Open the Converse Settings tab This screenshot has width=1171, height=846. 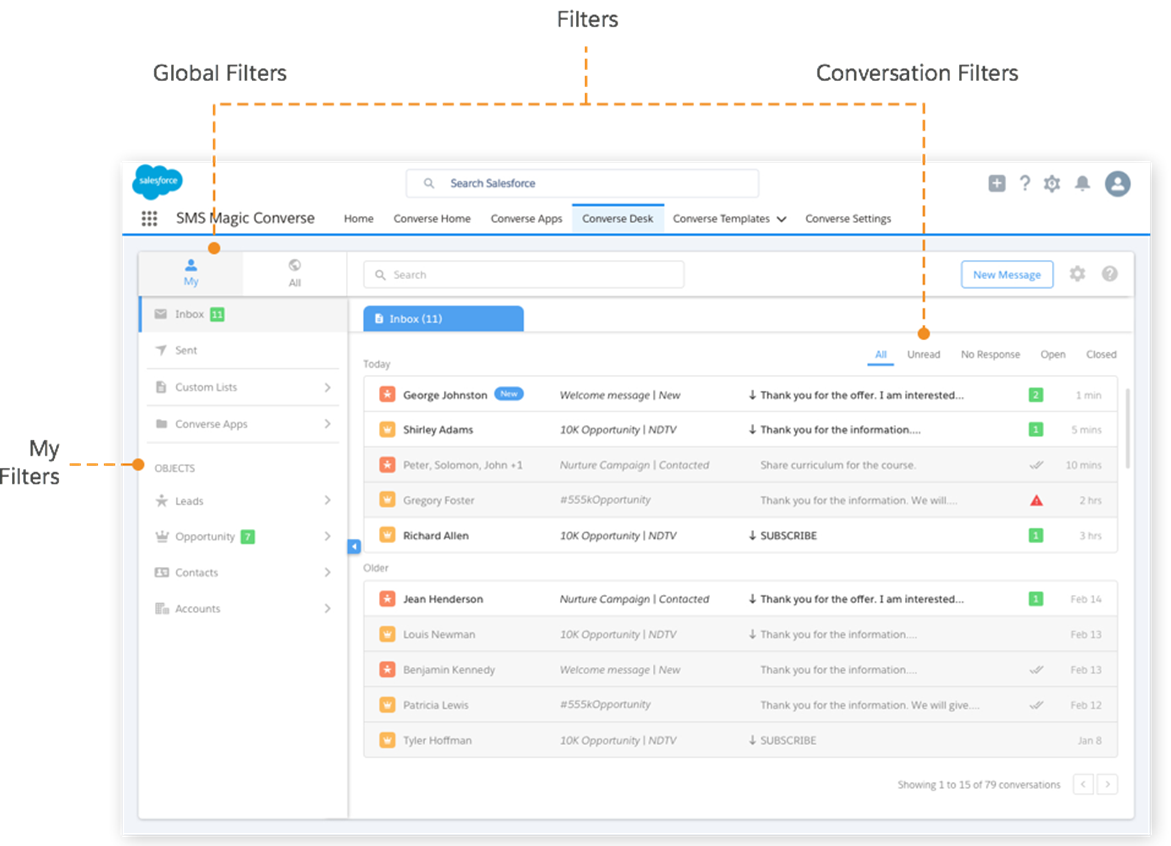coord(848,219)
